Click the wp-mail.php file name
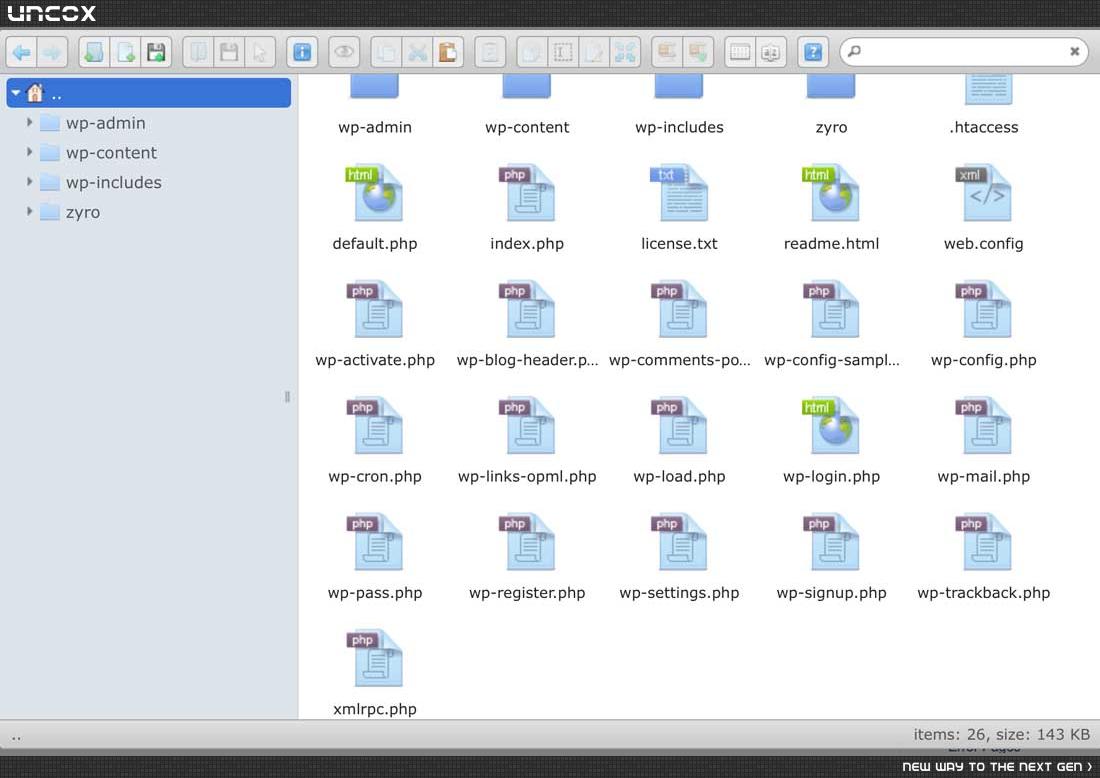1100x778 pixels. coord(984,476)
